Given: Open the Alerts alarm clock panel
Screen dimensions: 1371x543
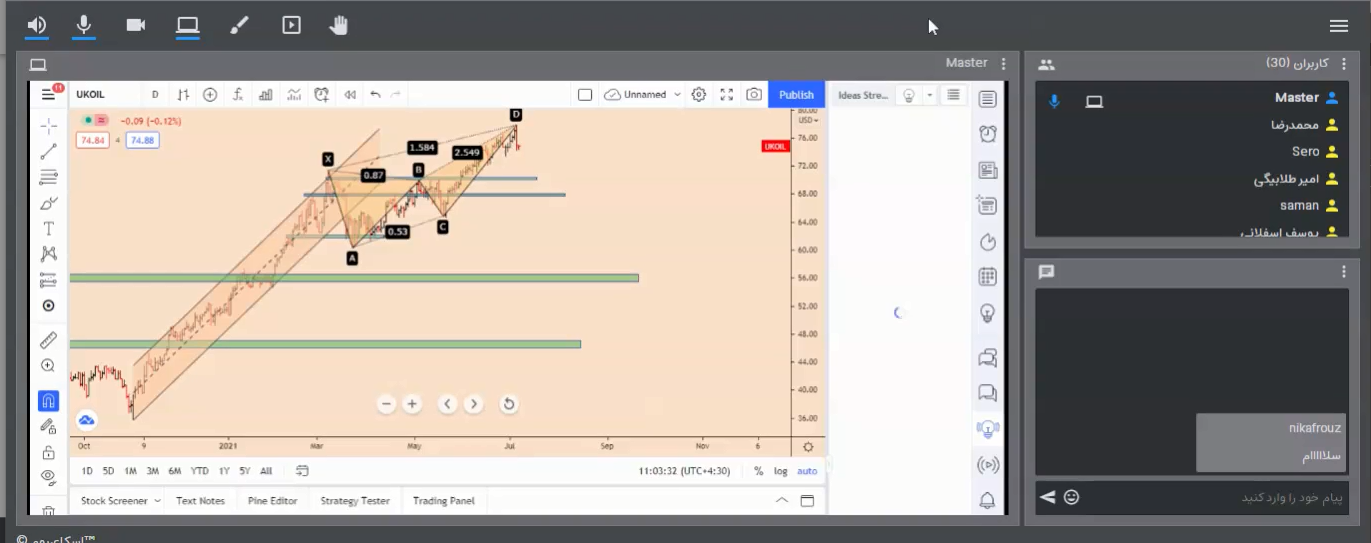Looking at the screenshot, I should (x=987, y=134).
